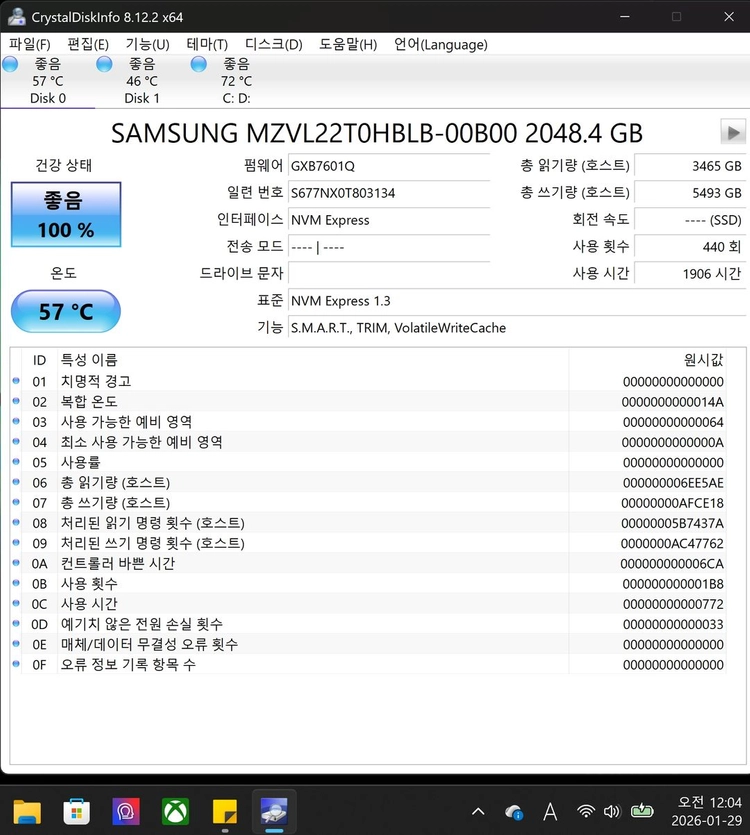
Task: Click the blue status dot of row 03
Action: [x=16, y=421]
